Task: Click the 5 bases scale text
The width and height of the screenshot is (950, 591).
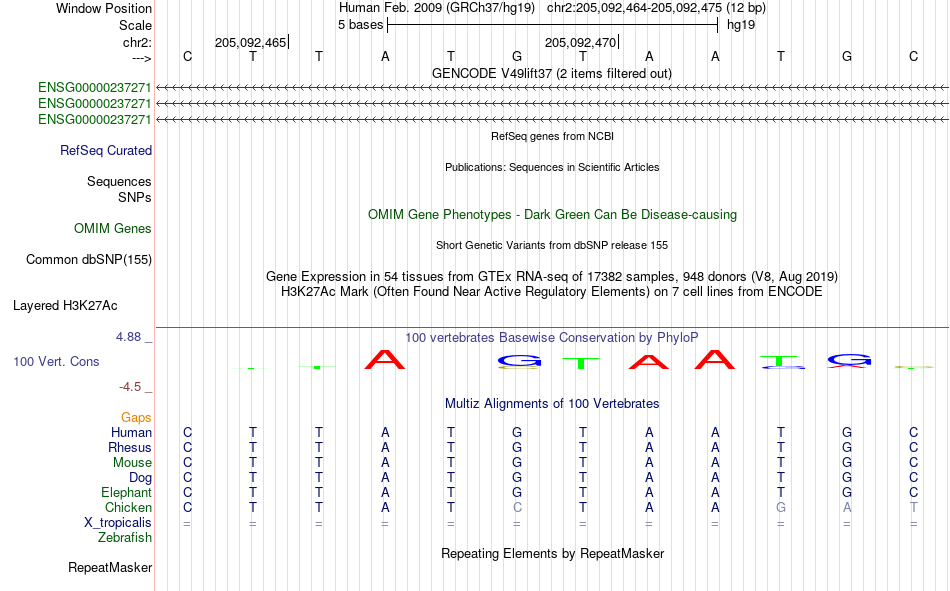Action: 360,25
